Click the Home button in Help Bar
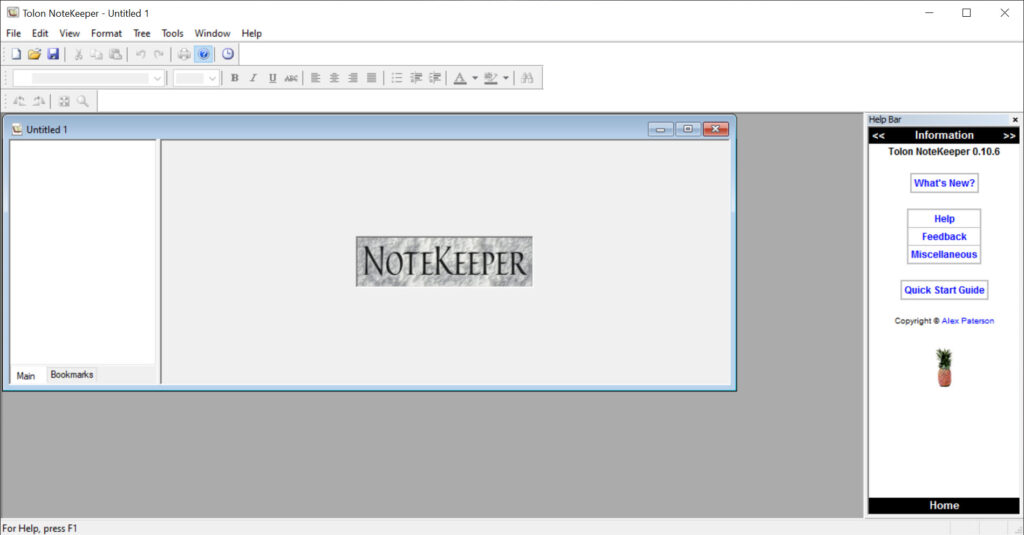Viewport: 1024px width, 535px height. tap(944, 506)
